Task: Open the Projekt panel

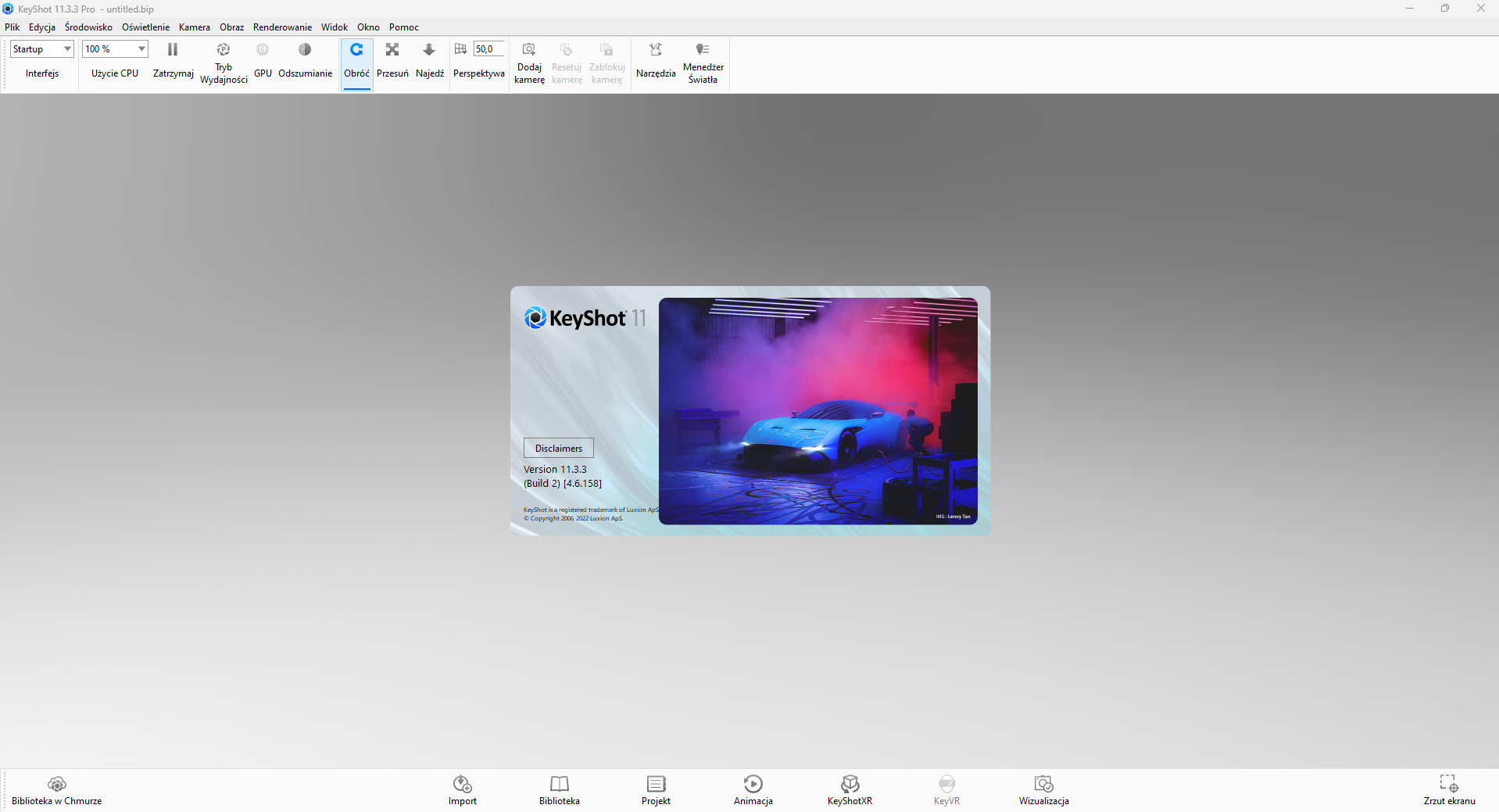Action: point(656,790)
